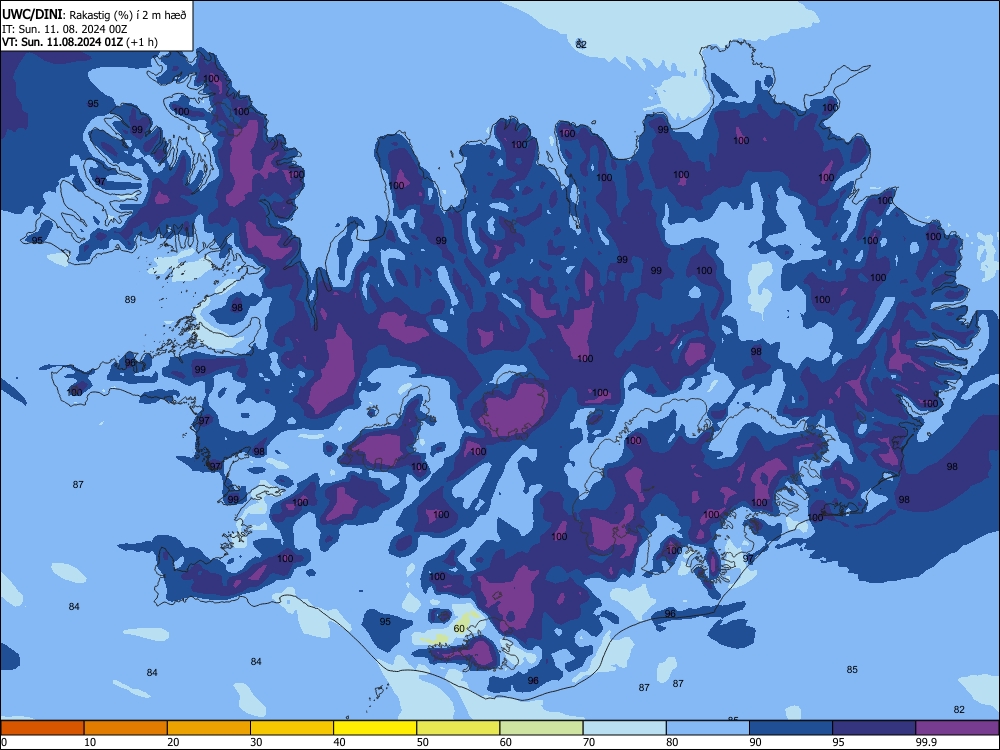
Task: Click the pale yellow-green 50–60 legend swatch
Action: [459, 728]
